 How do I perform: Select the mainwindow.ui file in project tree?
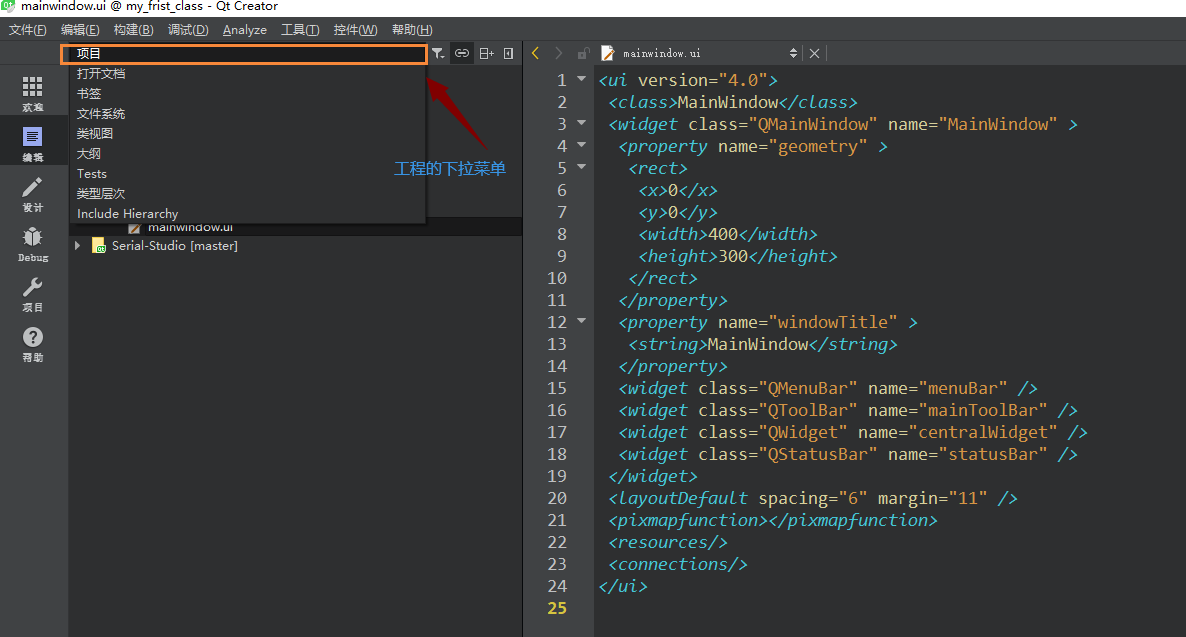(189, 228)
